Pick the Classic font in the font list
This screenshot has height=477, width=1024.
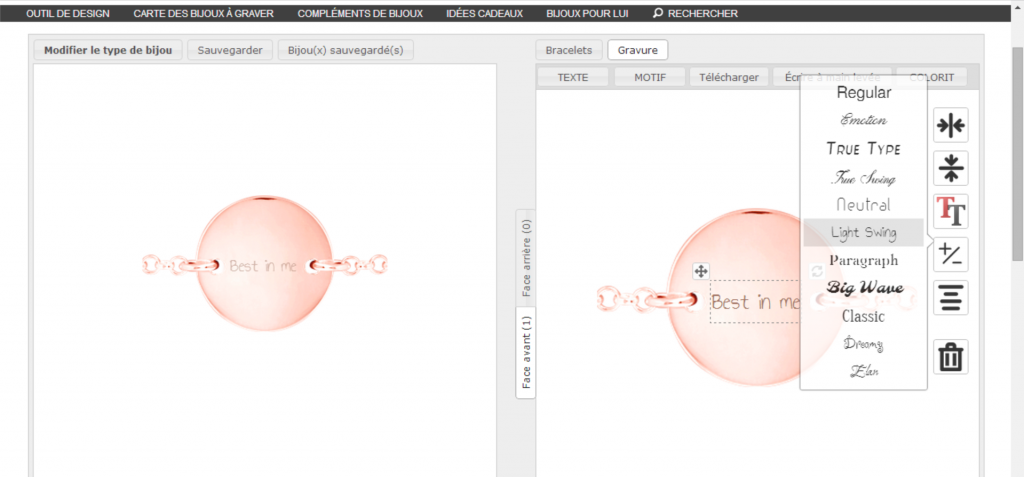coord(863,316)
